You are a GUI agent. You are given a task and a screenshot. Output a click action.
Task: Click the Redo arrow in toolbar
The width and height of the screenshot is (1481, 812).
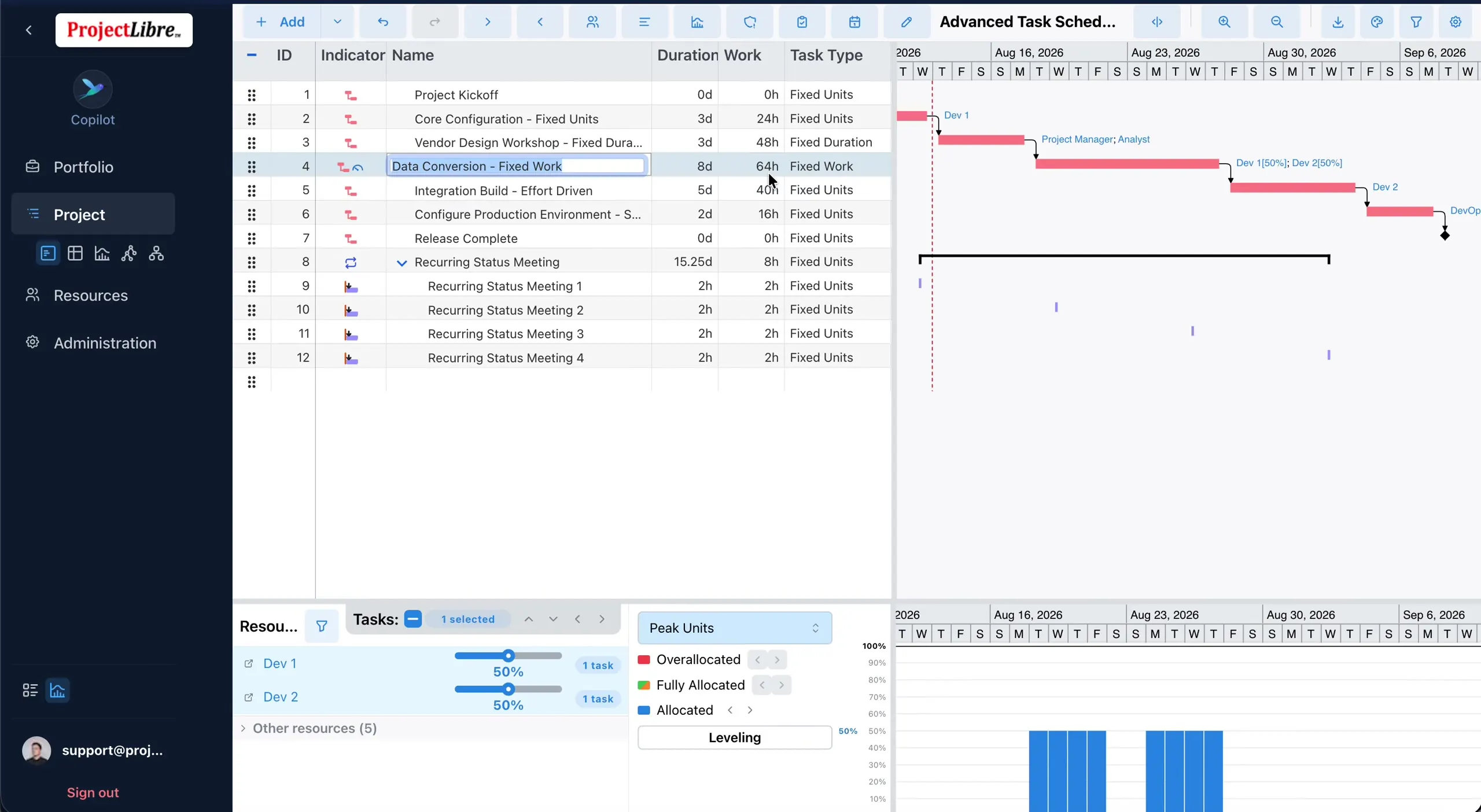(x=435, y=22)
